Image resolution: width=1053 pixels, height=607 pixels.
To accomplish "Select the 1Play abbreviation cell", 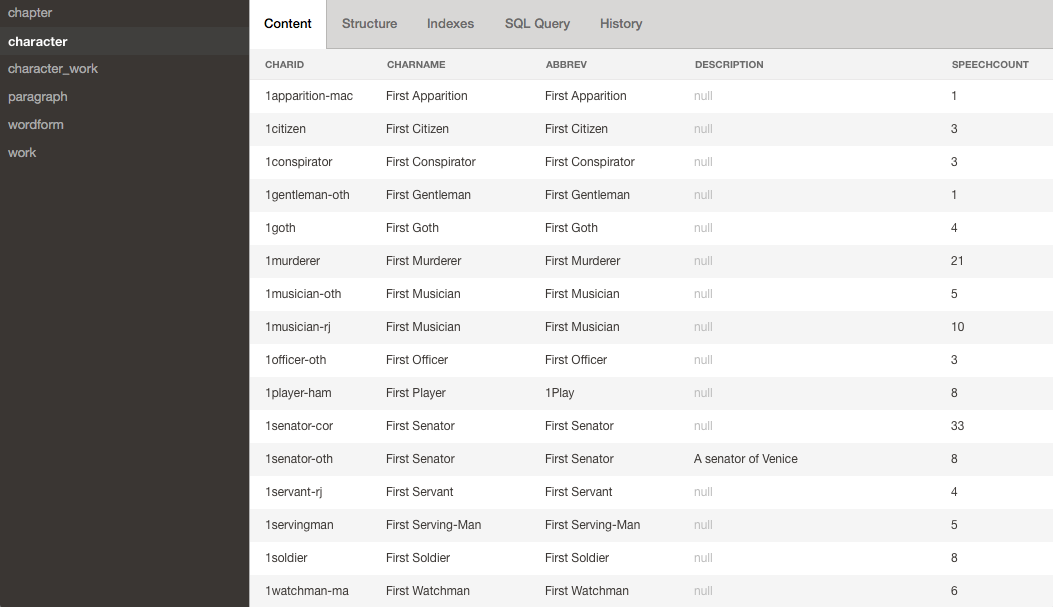I will coord(560,393).
